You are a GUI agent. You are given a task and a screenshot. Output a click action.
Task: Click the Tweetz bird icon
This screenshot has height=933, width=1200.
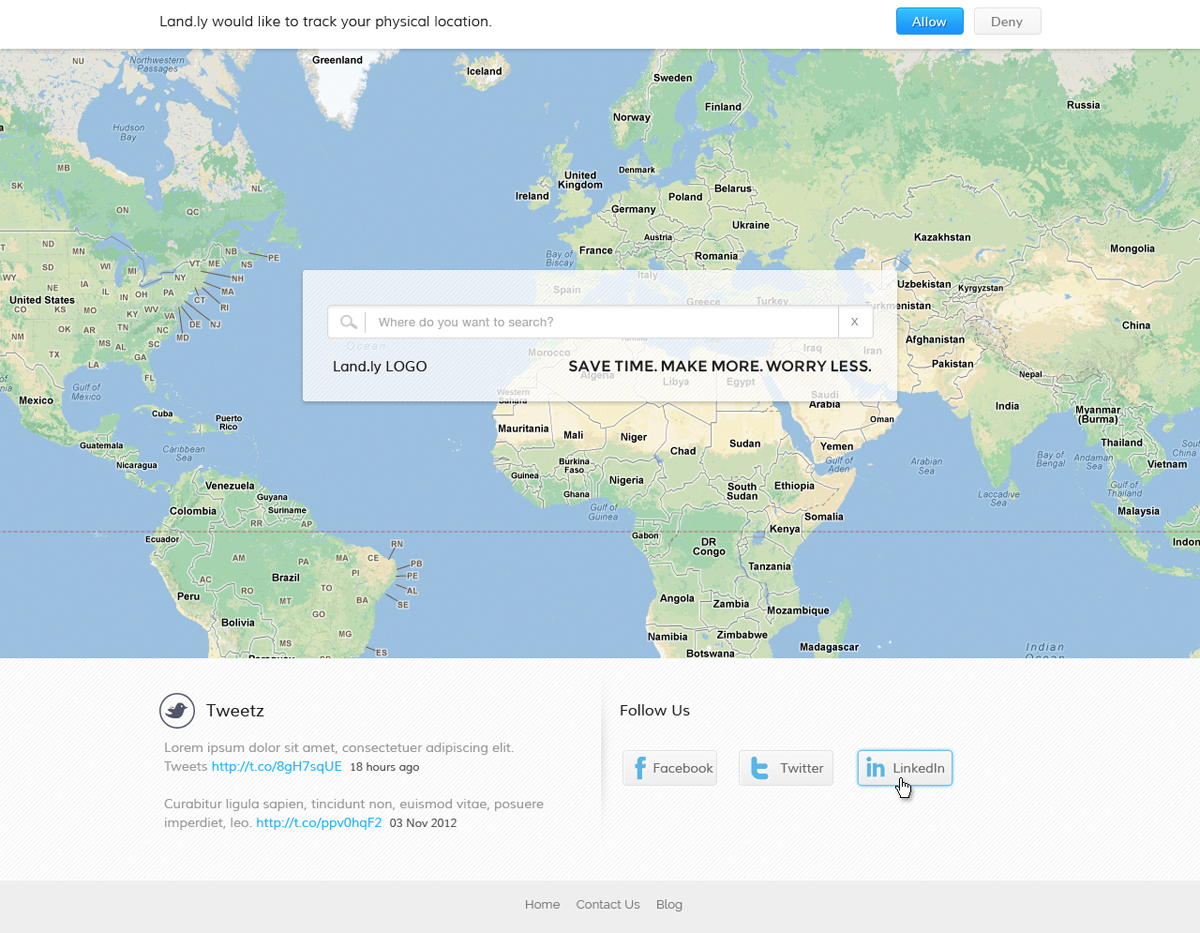(x=177, y=711)
